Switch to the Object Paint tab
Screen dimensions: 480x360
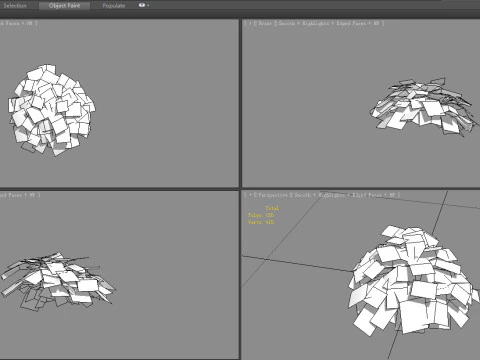tap(64, 6)
